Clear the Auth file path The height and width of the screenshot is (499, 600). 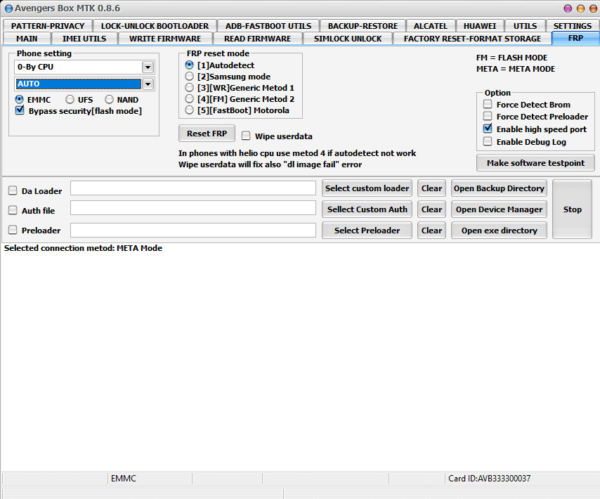coord(432,209)
